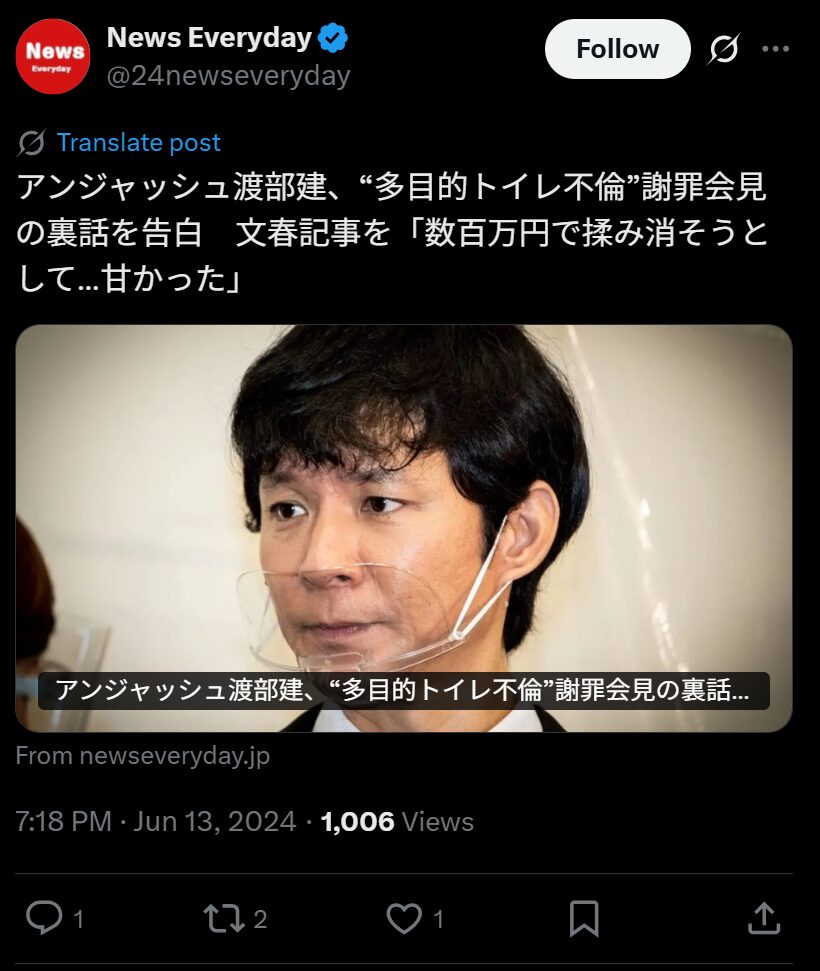Click the blue verified checkmark badge
Viewport: 820px width, 971px height.
pos(333,38)
